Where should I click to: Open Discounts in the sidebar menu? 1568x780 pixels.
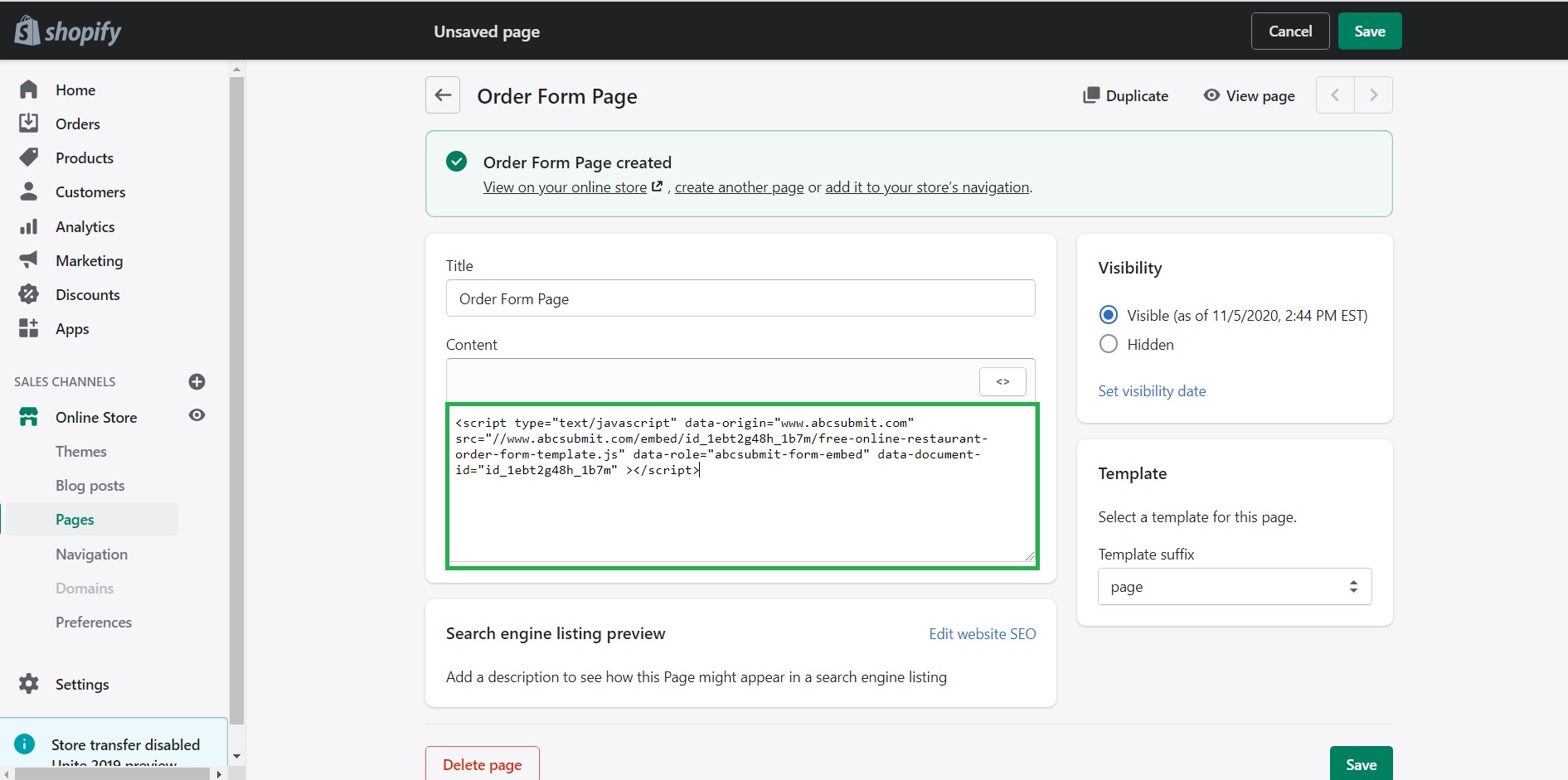click(x=88, y=294)
